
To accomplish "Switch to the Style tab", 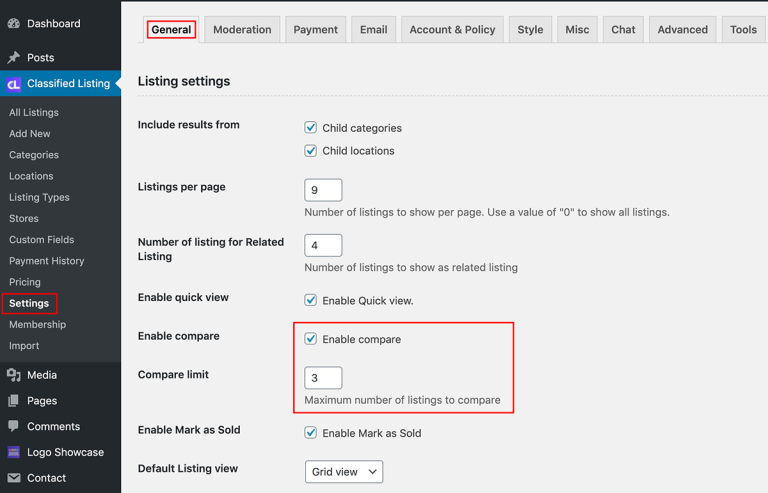I will click(530, 29).
